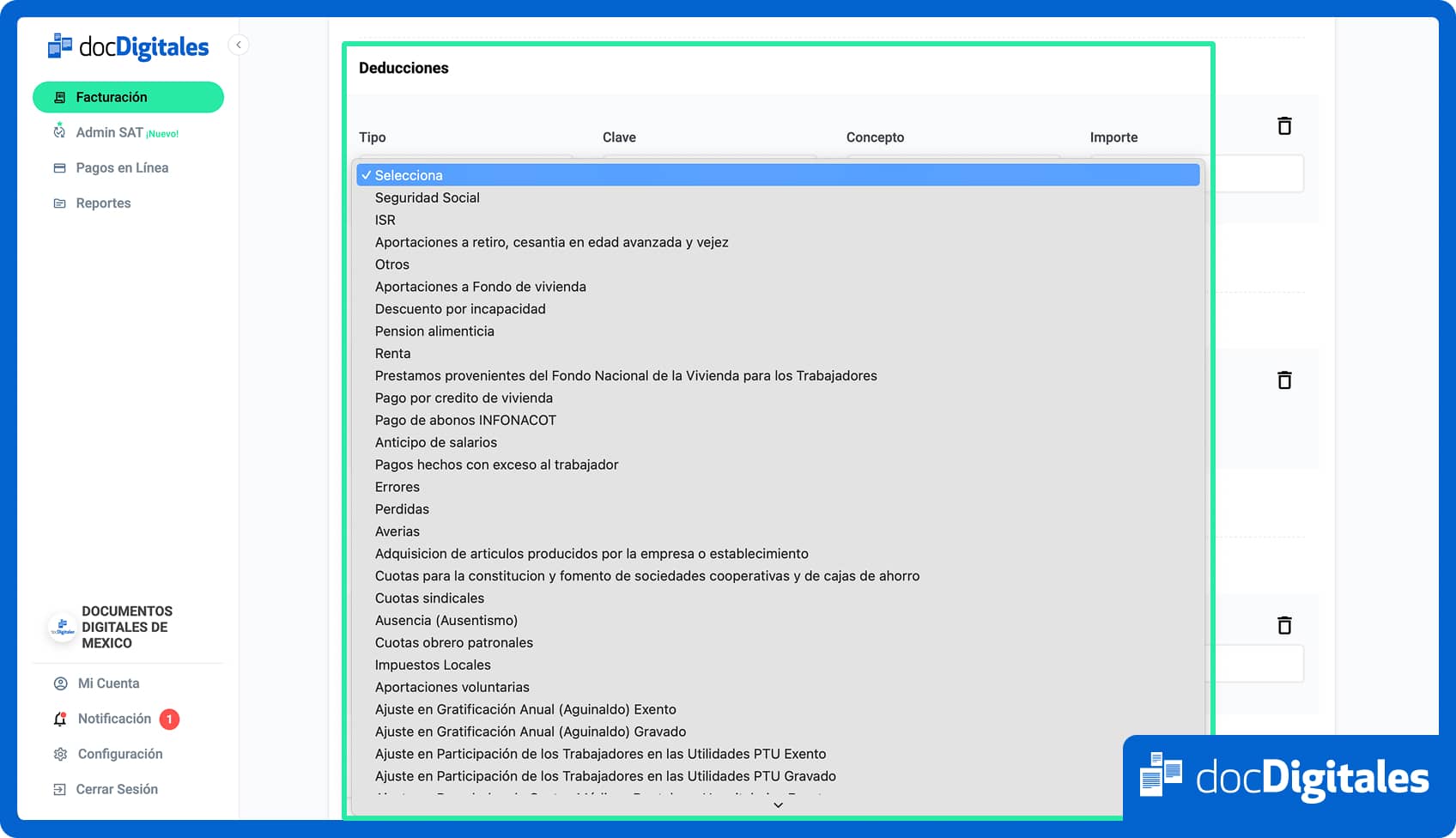Choose Seguridad Social in the Tipo list
The height and width of the screenshot is (838, 1456).
778,197
